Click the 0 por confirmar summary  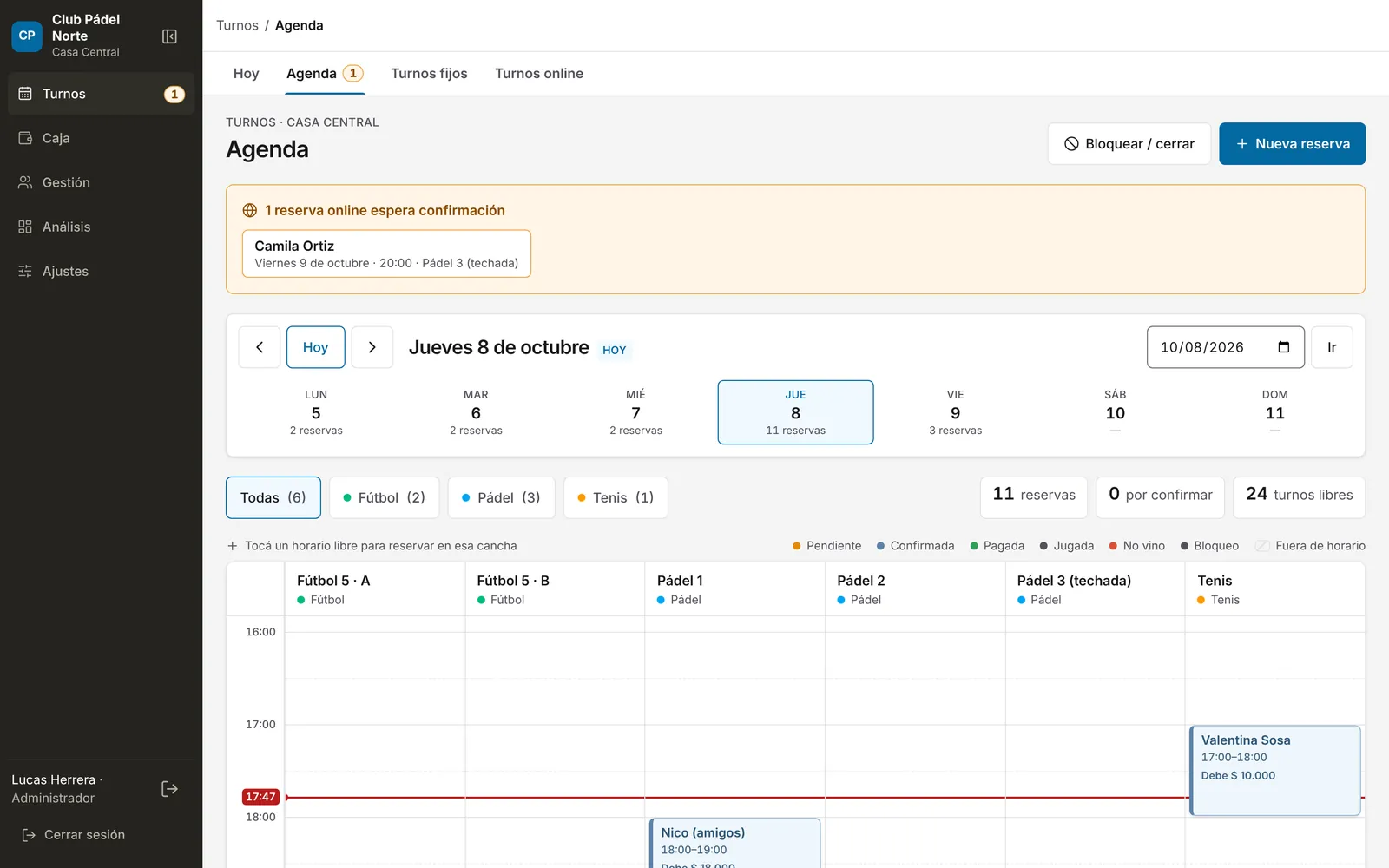point(1160,497)
